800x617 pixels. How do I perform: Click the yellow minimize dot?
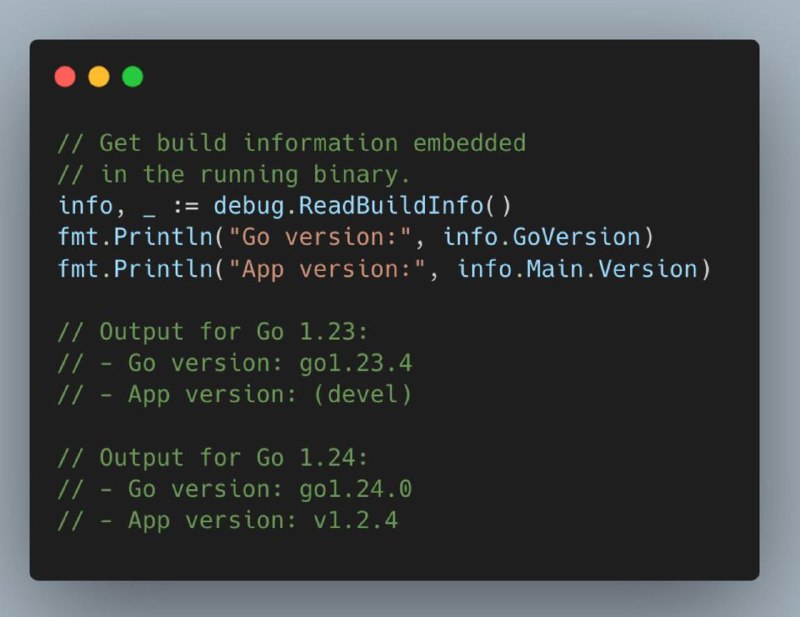click(x=99, y=77)
